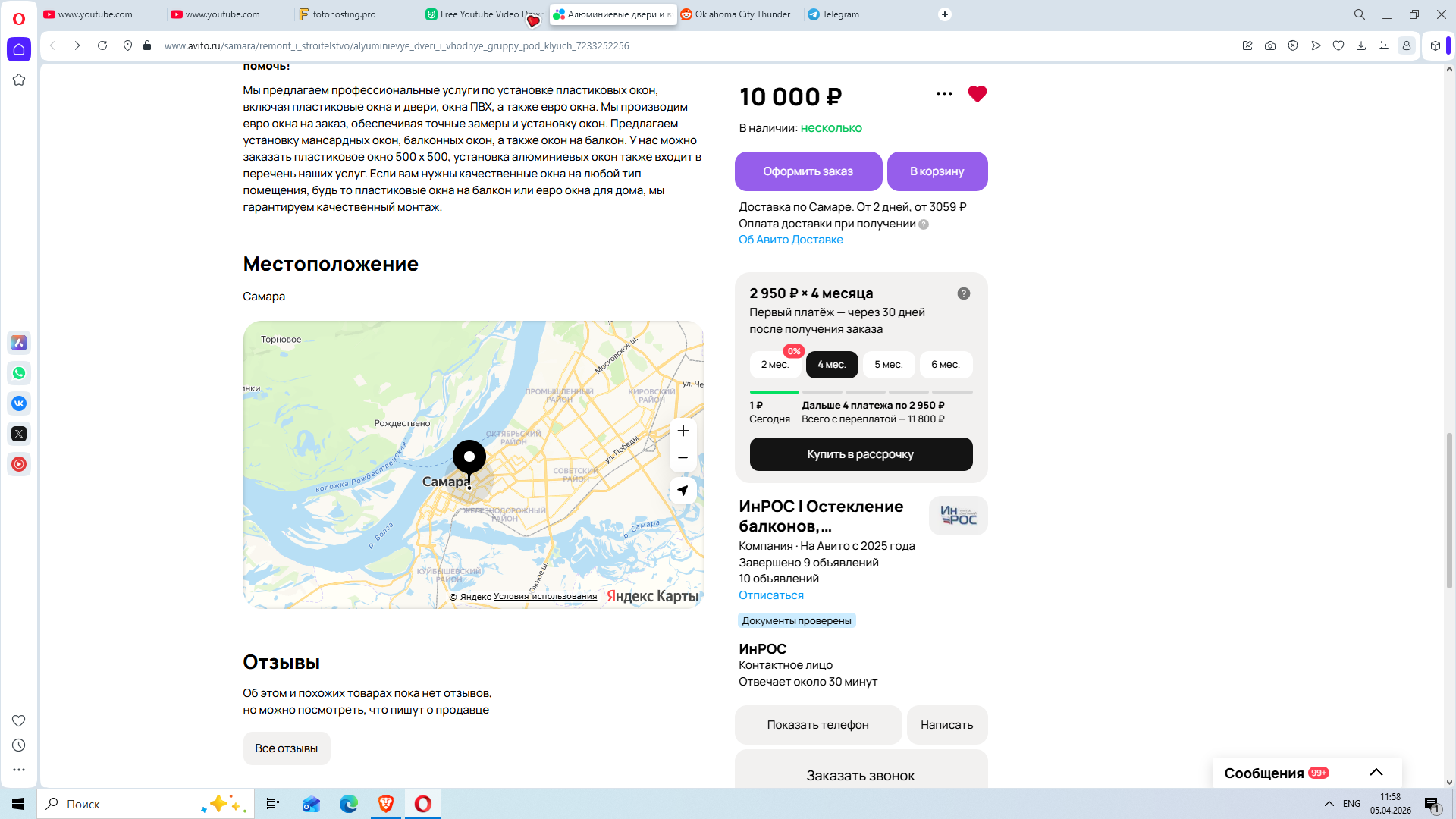This screenshot has width=1456, height=819.
Task: Open WhatsApp in the Opera sidebar
Action: [19, 373]
